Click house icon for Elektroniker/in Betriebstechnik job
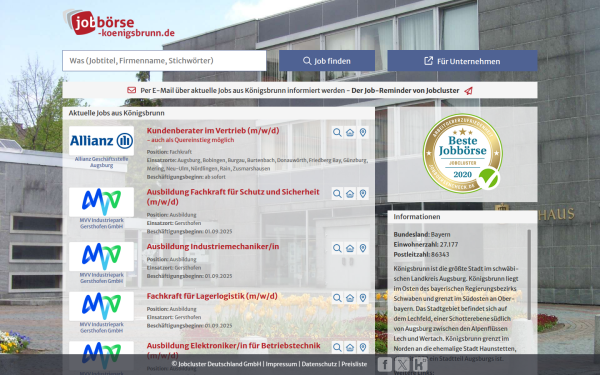This screenshot has width=600, height=375. tap(350, 347)
